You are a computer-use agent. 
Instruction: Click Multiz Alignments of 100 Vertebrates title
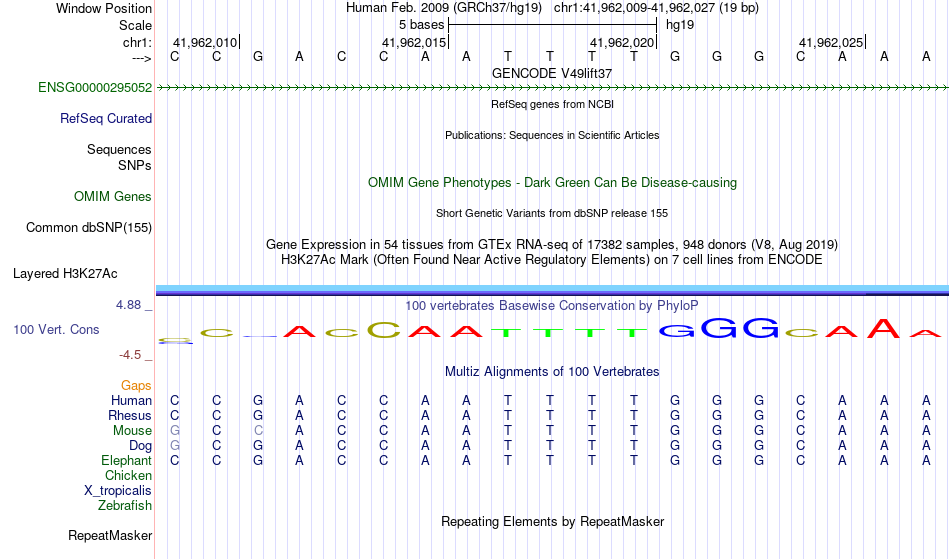click(x=552, y=372)
